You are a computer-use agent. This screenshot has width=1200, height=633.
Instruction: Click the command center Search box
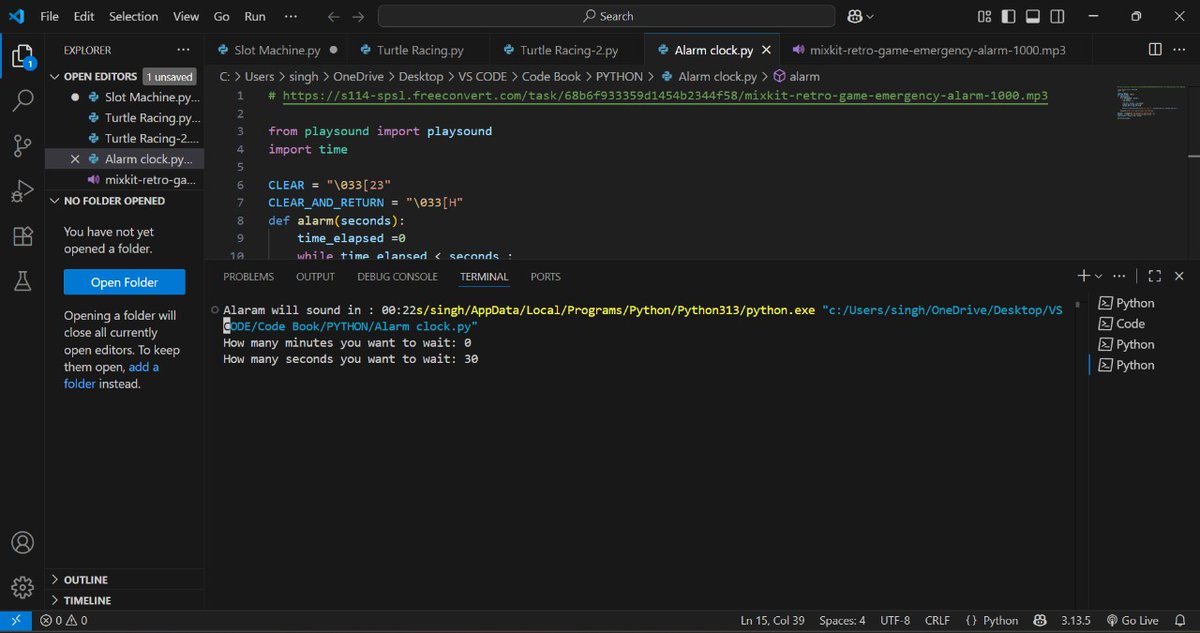pyautogui.click(x=607, y=16)
